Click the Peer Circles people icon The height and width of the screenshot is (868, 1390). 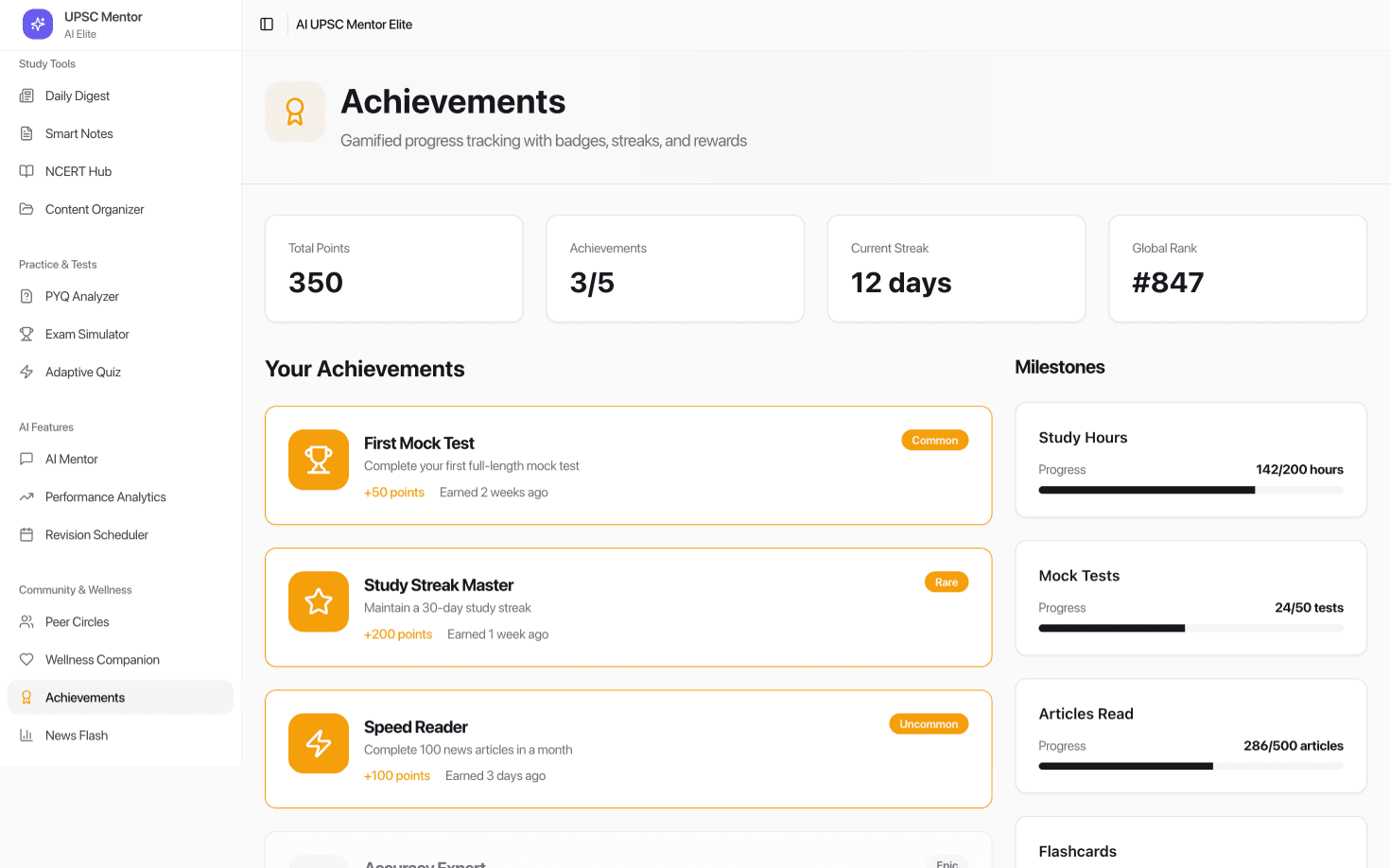[x=26, y=621]
